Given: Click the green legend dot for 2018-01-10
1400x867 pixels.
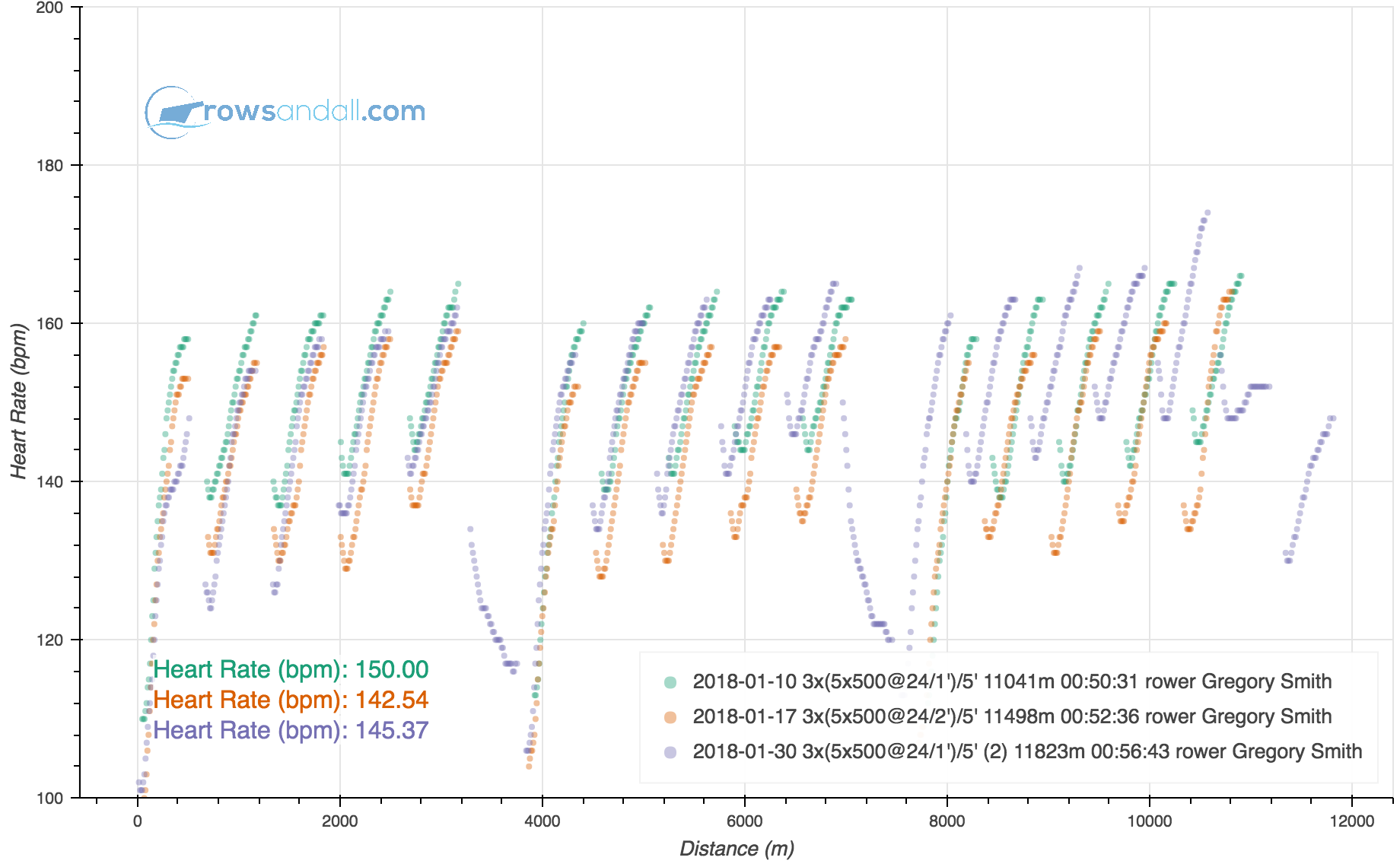Looking at the screenshot, I should (x=670, y=682).
